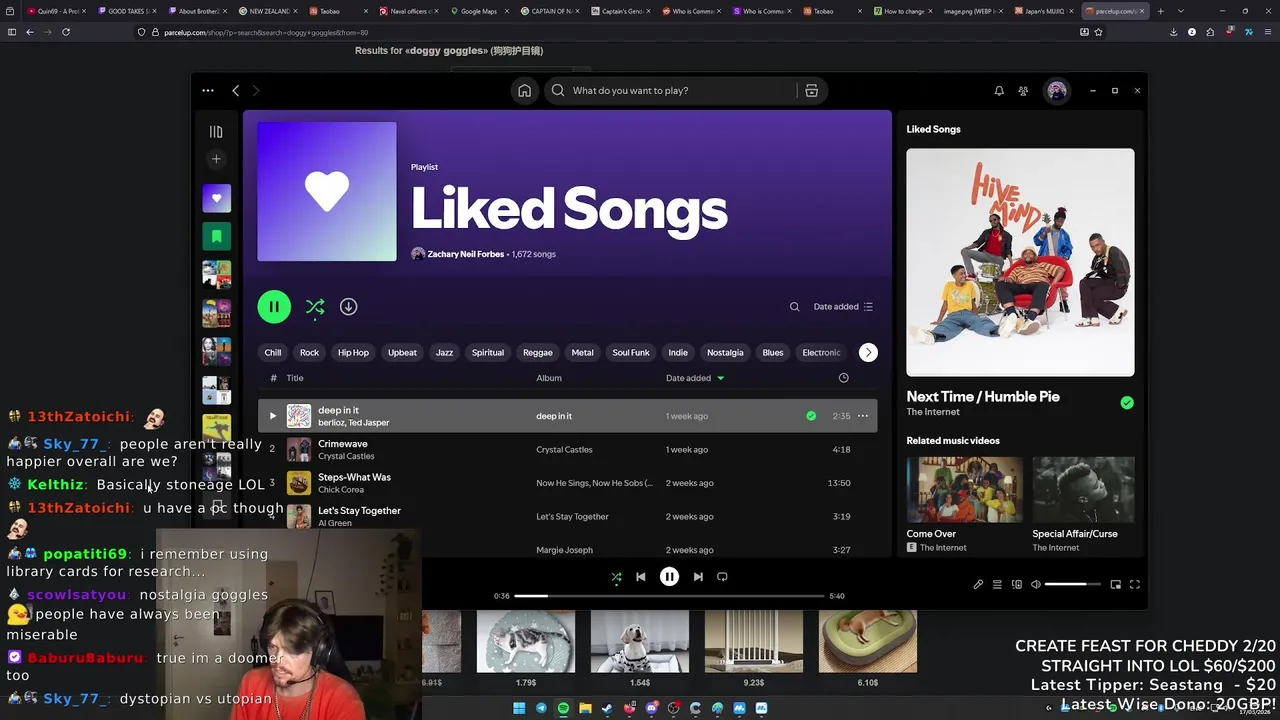
Task: Open the play queue
Action: [x=997, y=585]
